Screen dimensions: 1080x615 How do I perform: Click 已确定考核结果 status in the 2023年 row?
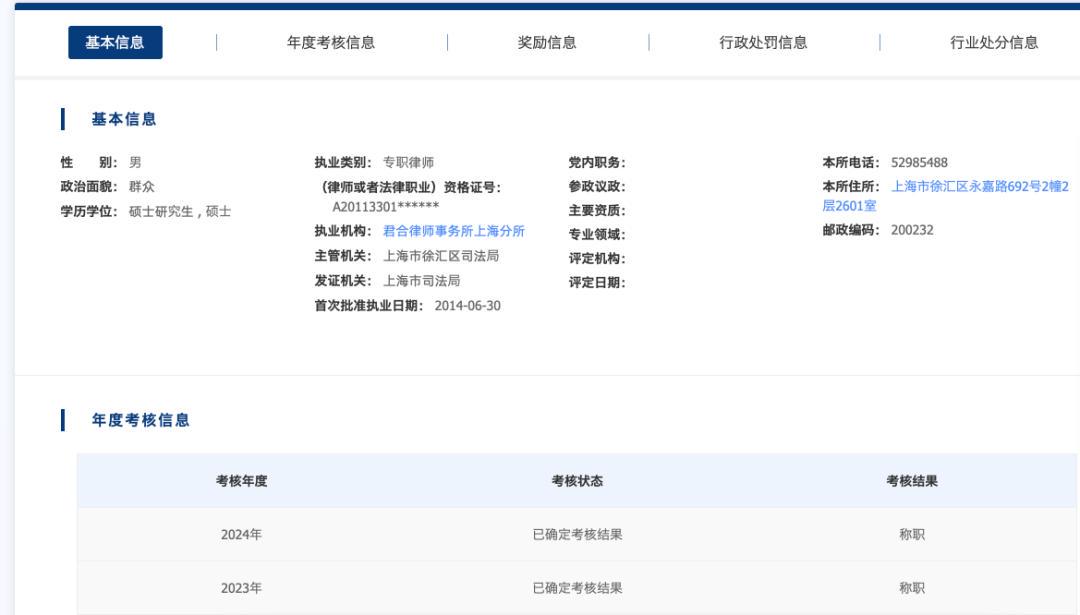(x=577, y=588)
